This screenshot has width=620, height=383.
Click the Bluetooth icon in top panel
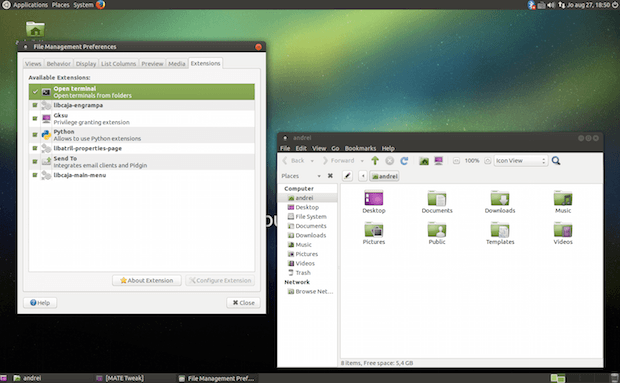(531, 5)
